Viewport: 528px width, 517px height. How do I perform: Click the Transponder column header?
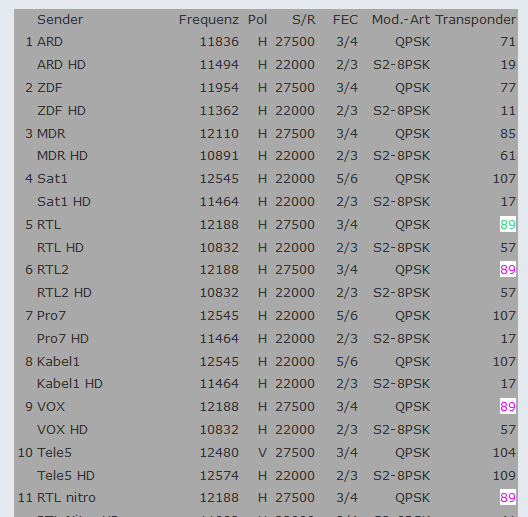(475, 20)
